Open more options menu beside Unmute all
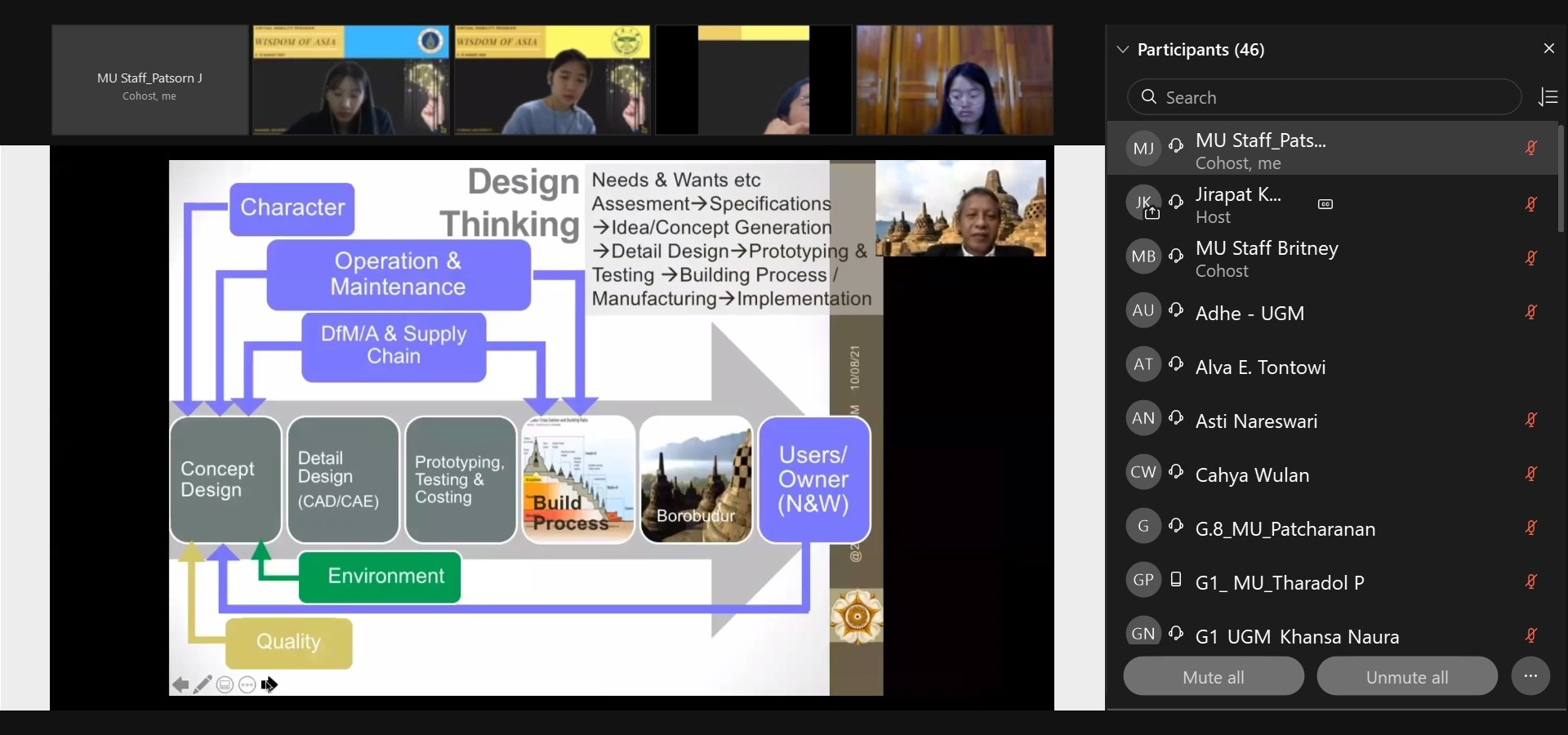 click(x=1530, y=676)
